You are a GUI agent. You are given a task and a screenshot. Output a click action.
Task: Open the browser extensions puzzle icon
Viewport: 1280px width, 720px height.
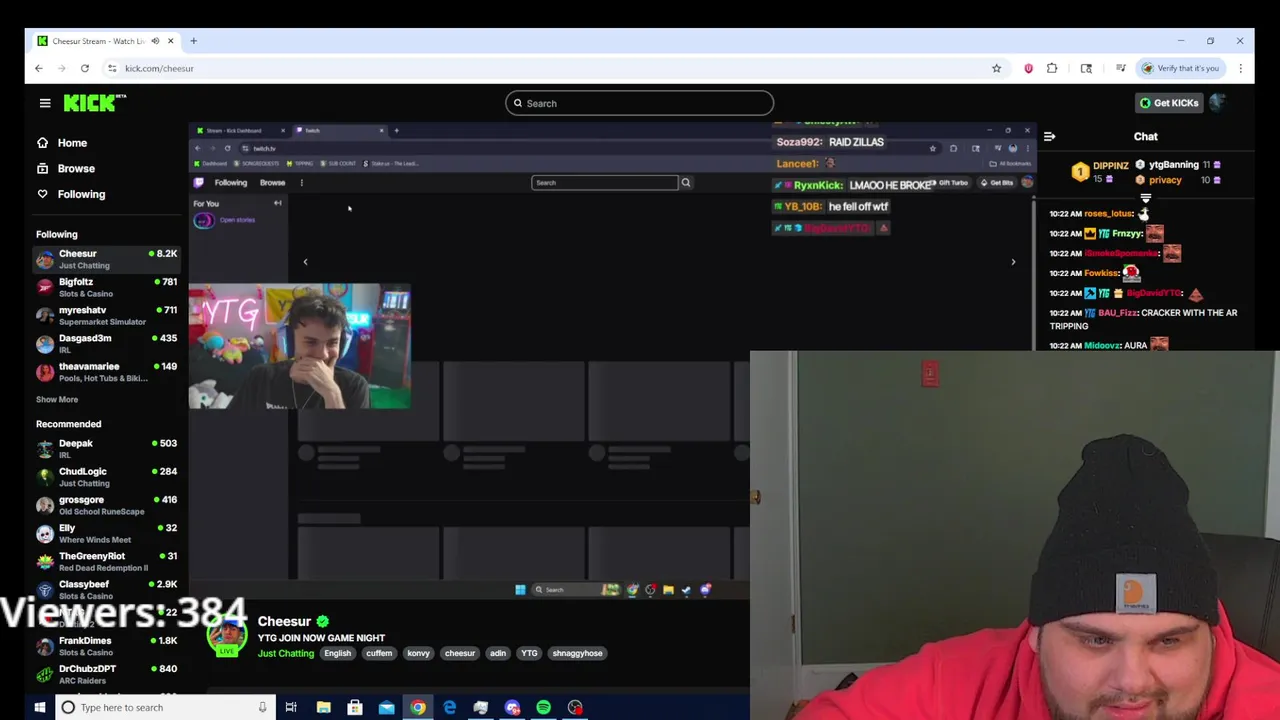tap(1052, 68)
